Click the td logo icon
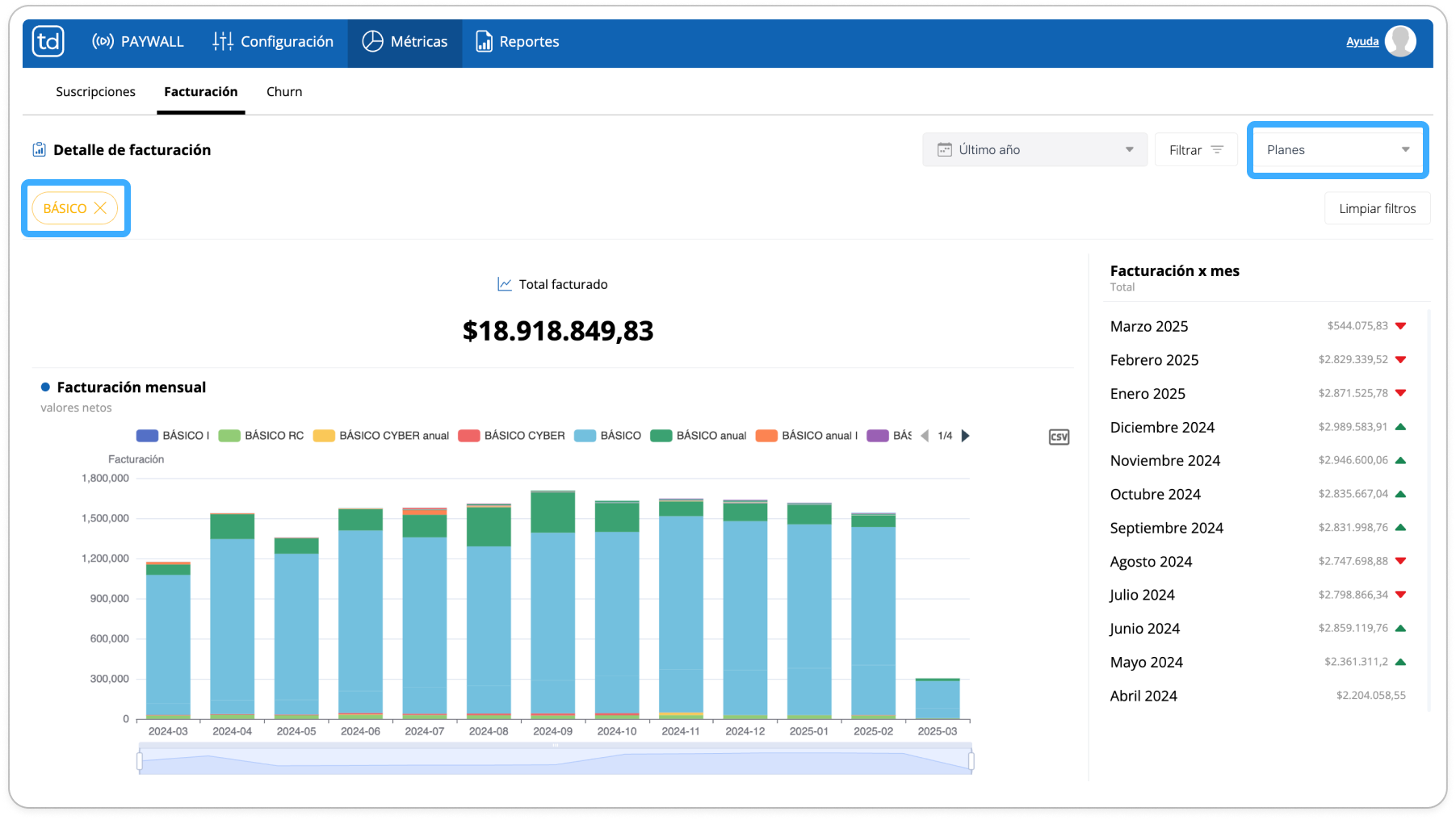The image size is (1456, 820). pos(48,41)
